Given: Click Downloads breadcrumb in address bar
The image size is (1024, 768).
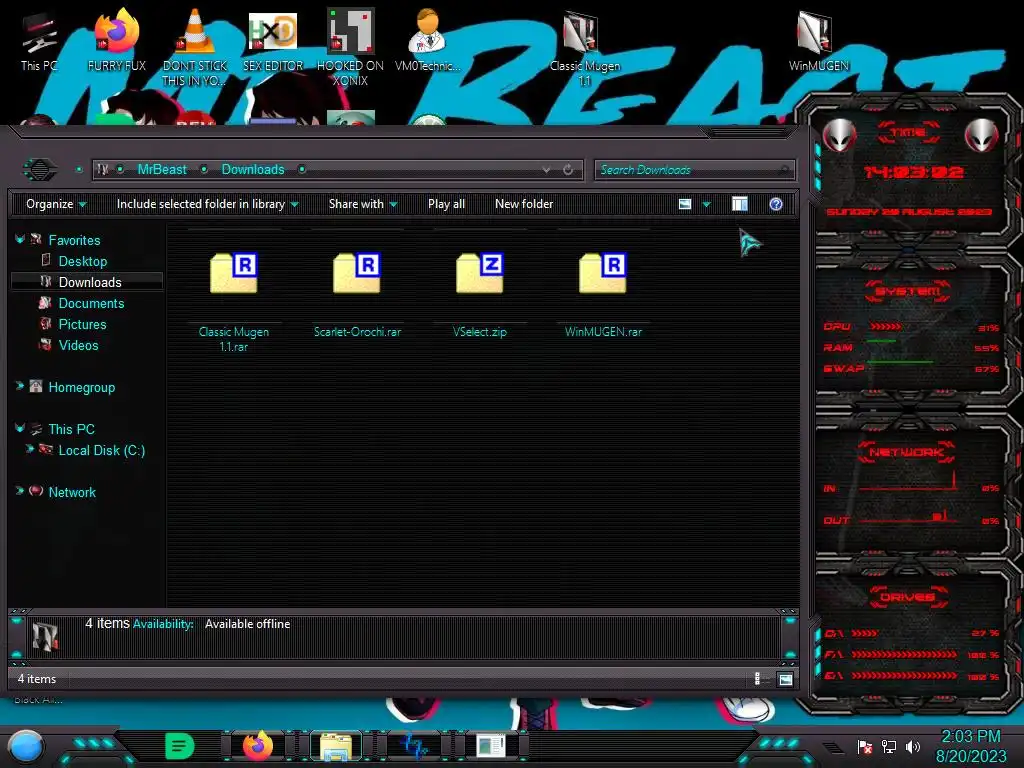Looking at the screenshot, I should (253, 170).
